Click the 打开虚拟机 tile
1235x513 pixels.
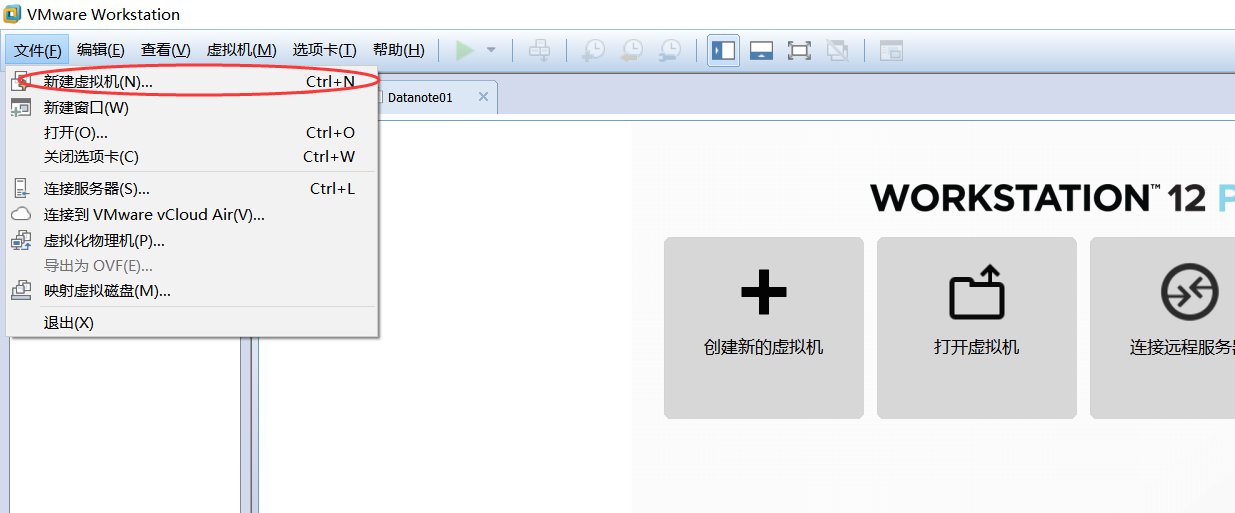[x=977, y=328]
